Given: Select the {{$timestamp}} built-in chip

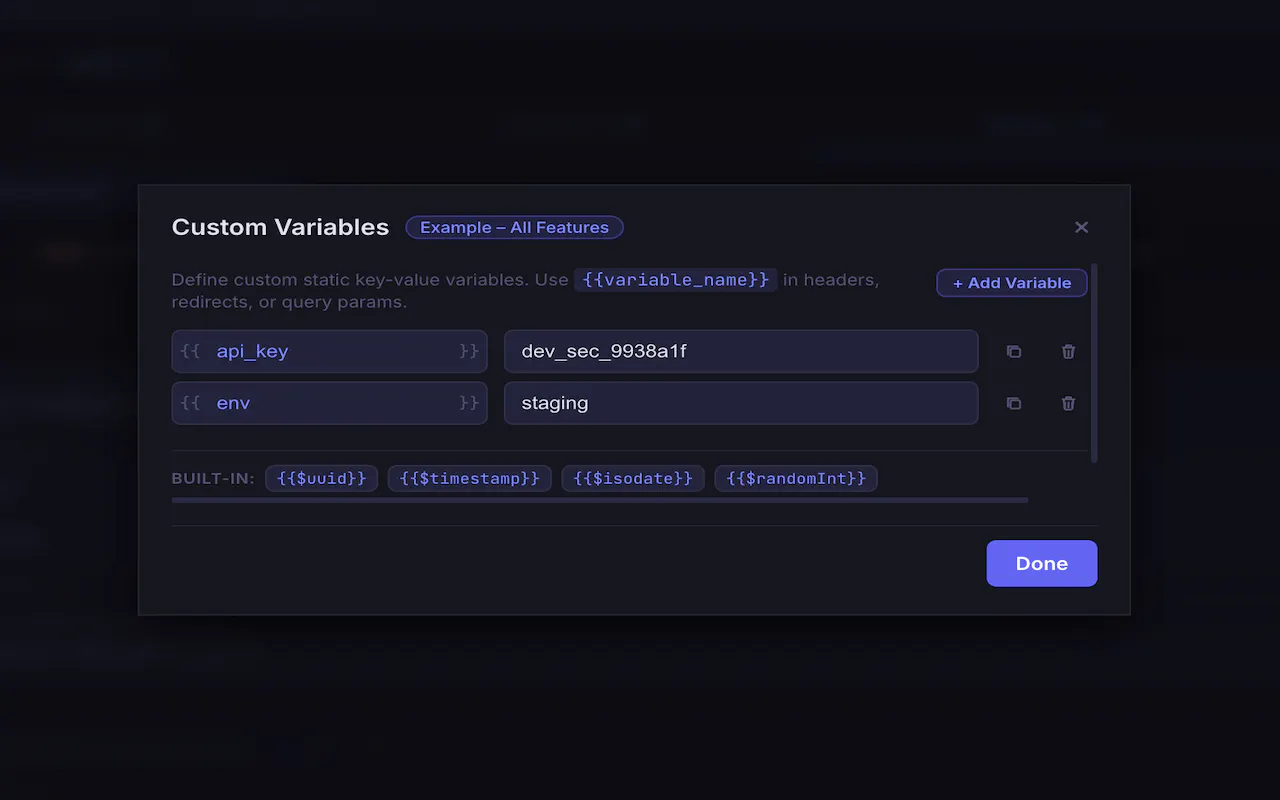Looking at the screenshot, I should point(470,478).
